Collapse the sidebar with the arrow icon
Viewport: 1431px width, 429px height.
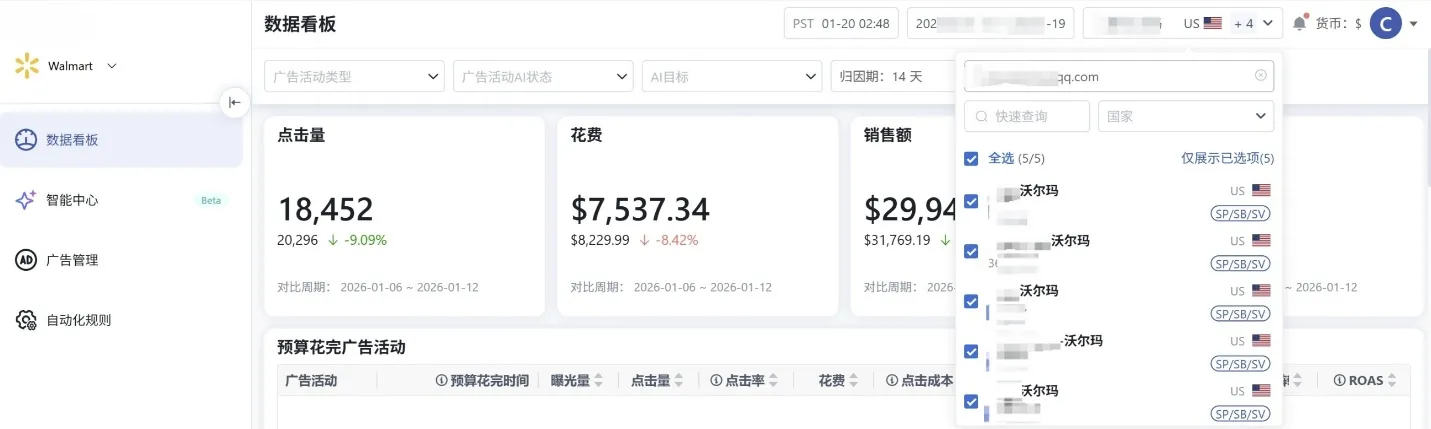coord(234,102)
